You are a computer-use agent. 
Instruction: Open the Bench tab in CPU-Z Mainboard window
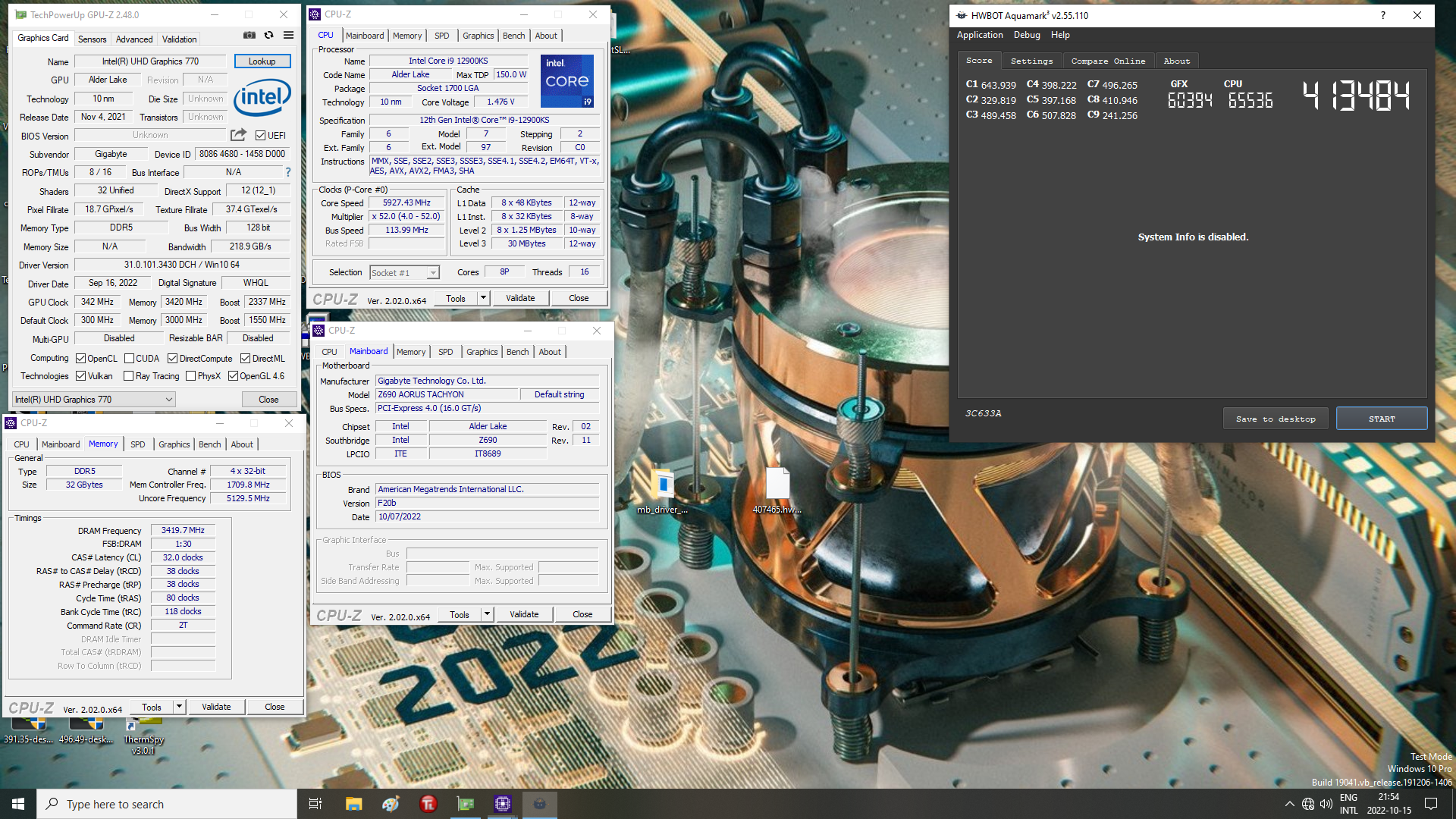518,352
